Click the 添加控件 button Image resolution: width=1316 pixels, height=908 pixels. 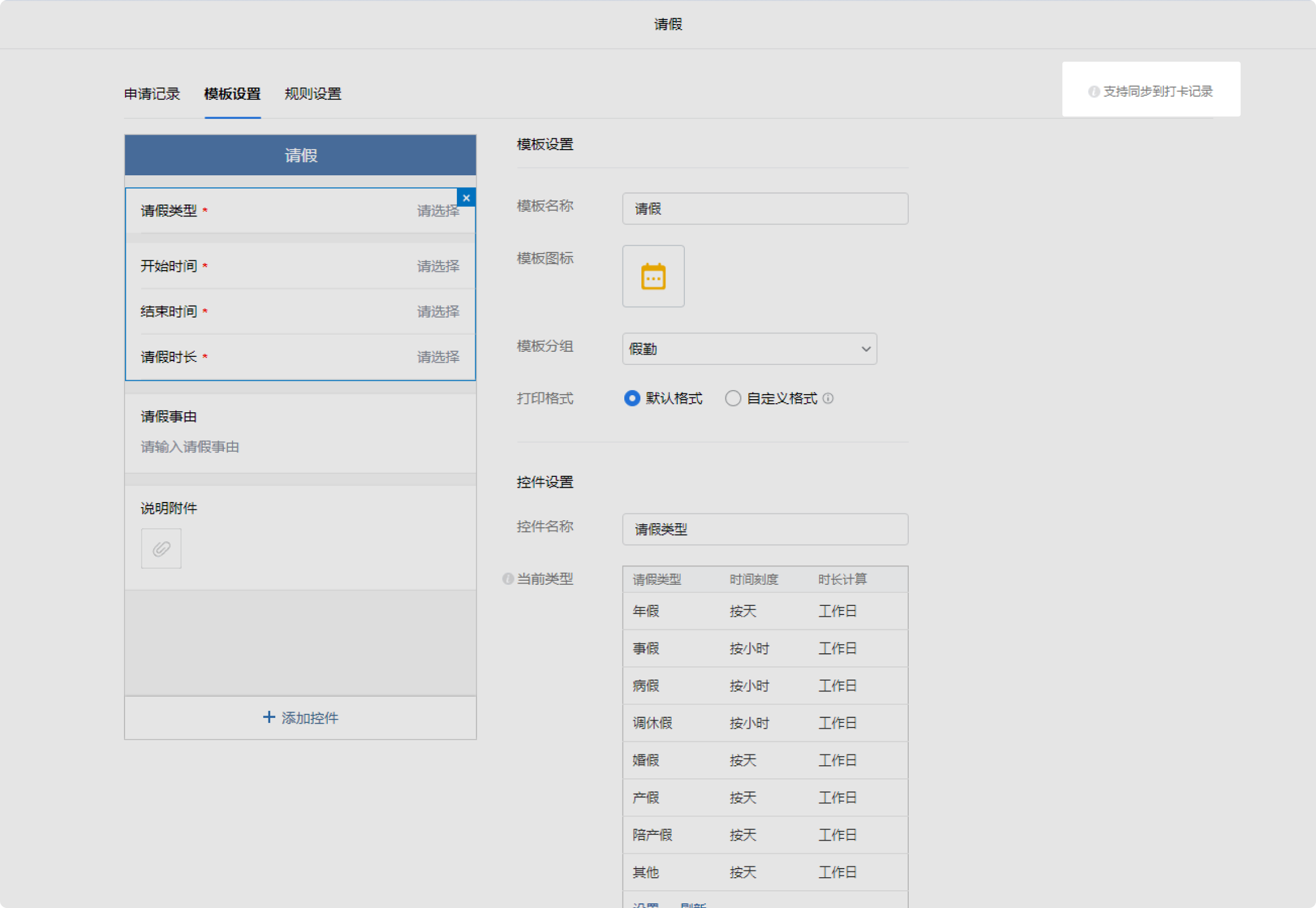300,718
